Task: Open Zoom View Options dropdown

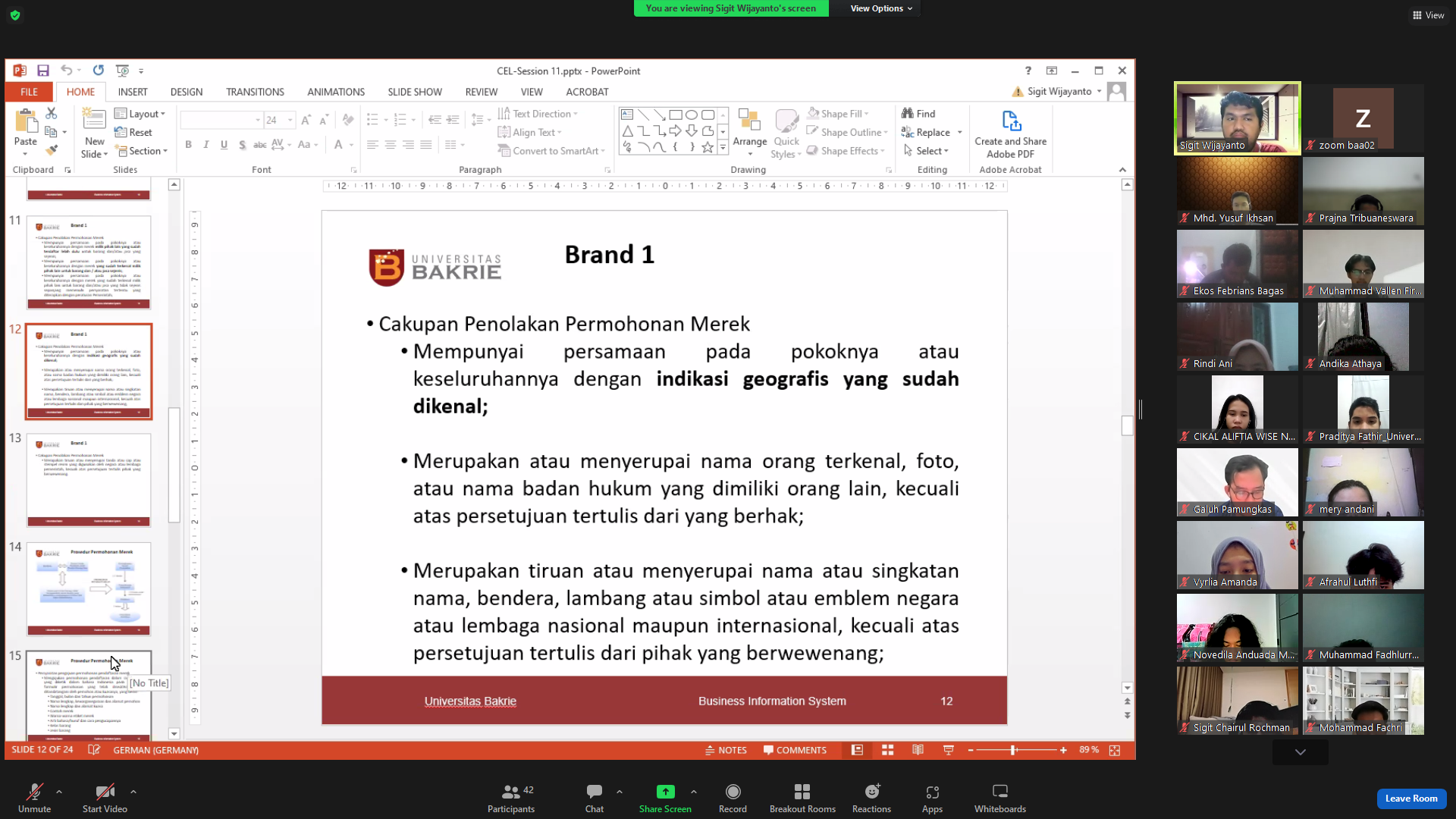Action: [881, 8]
